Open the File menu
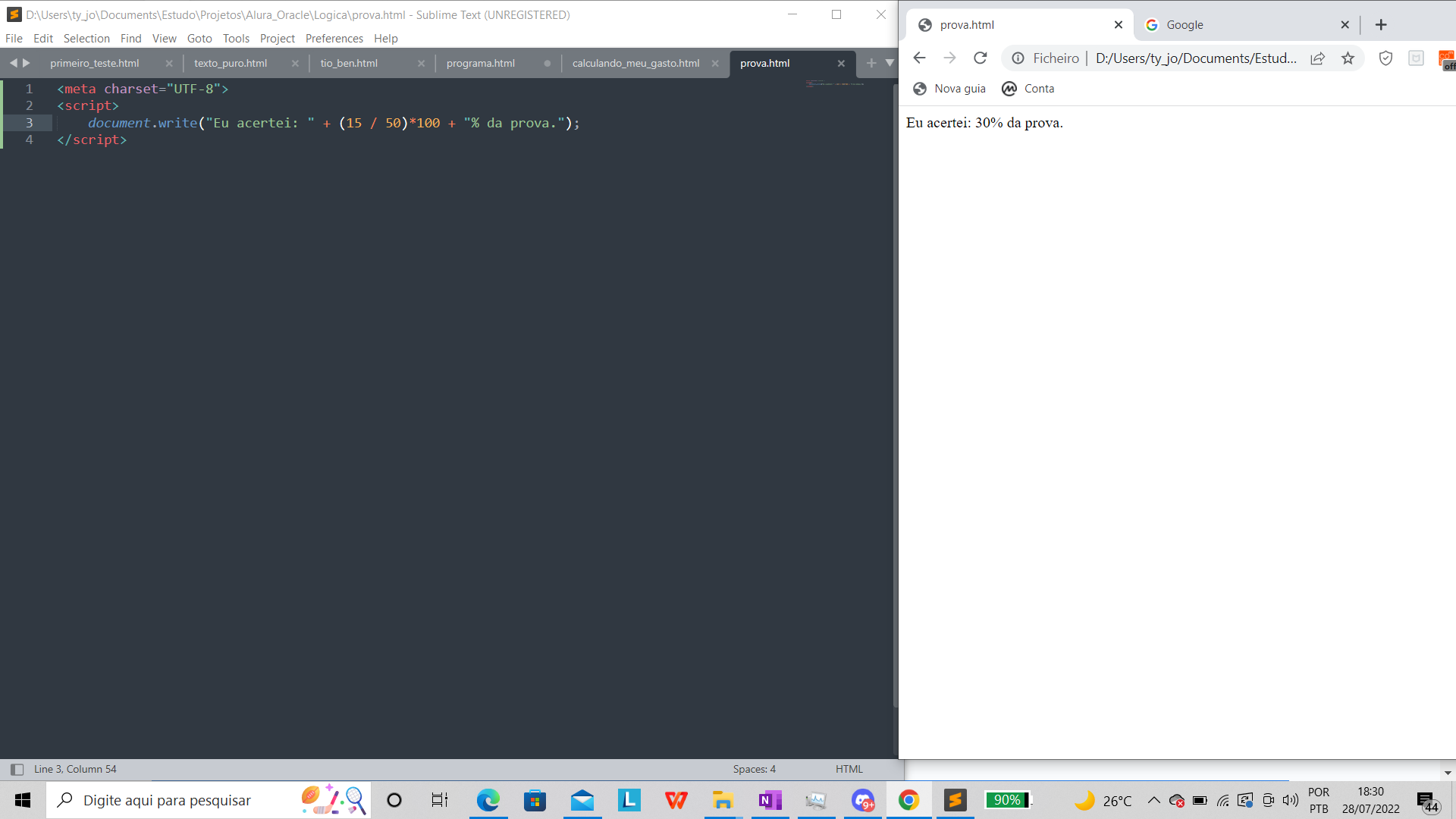 pos(14,38)
